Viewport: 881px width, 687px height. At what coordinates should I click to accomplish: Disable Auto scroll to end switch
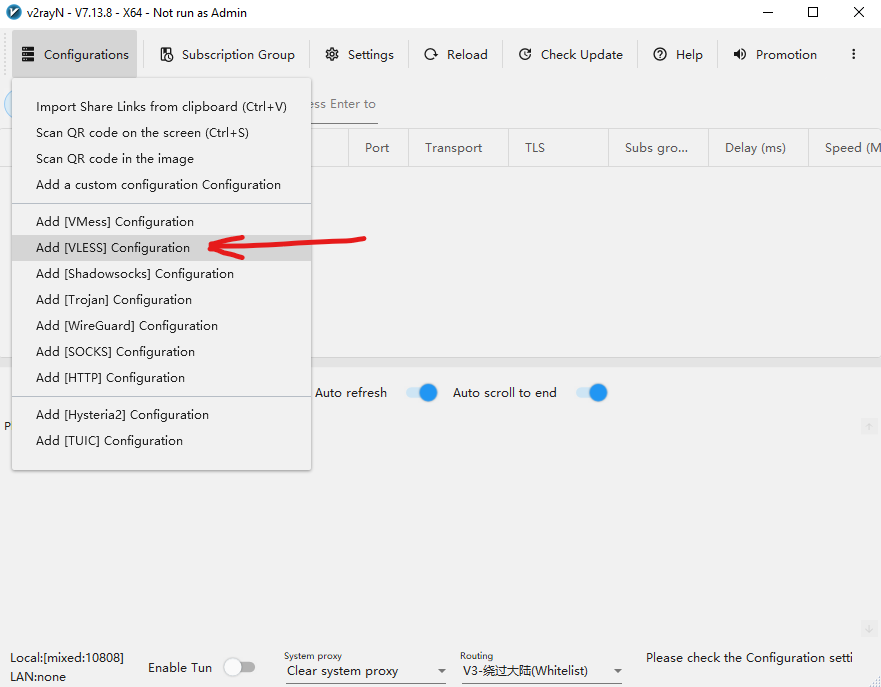coord(592,393)
